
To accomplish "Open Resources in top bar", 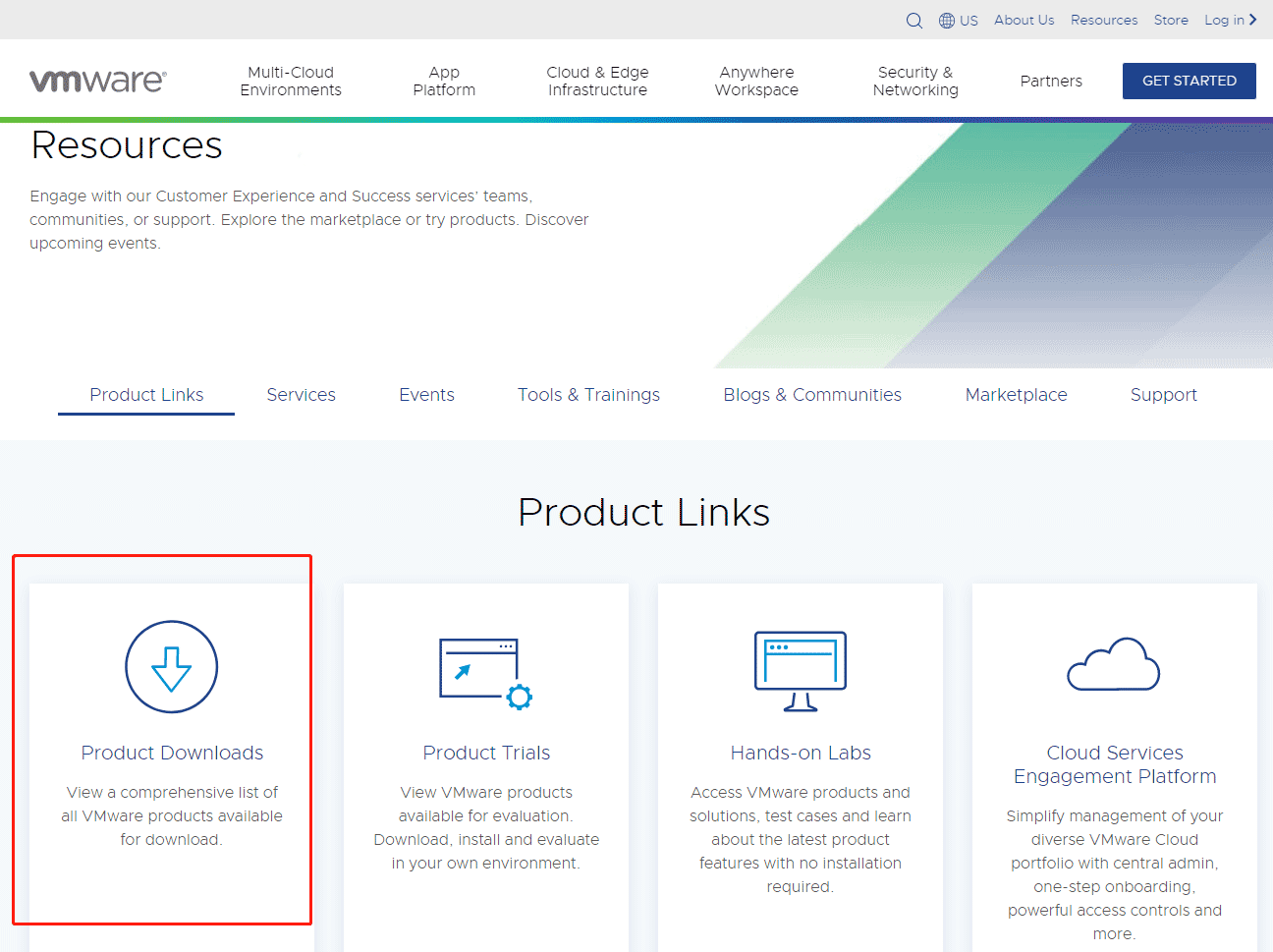I will [x=1104, y=20].
